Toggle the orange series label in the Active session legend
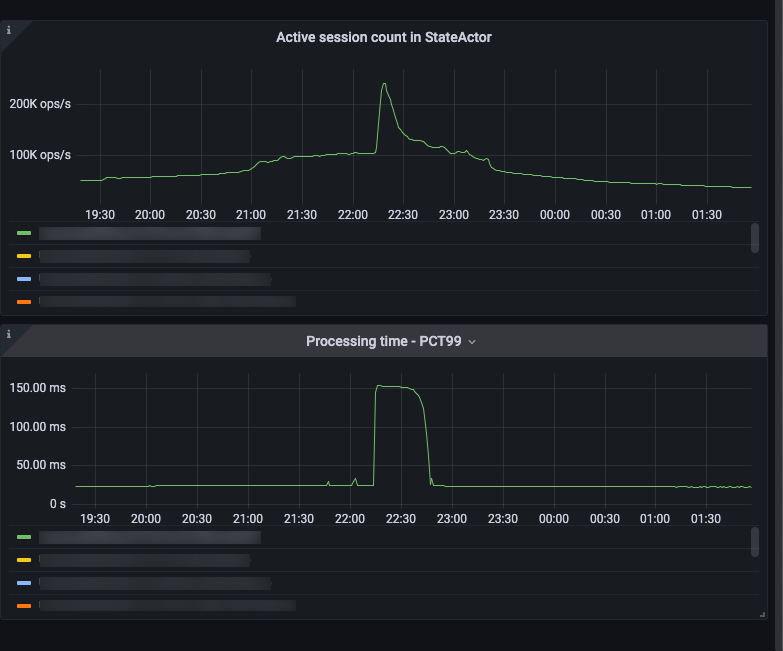The width and height of the screenshot is (783, 651). pyautogui.click(x=166, y=301)
